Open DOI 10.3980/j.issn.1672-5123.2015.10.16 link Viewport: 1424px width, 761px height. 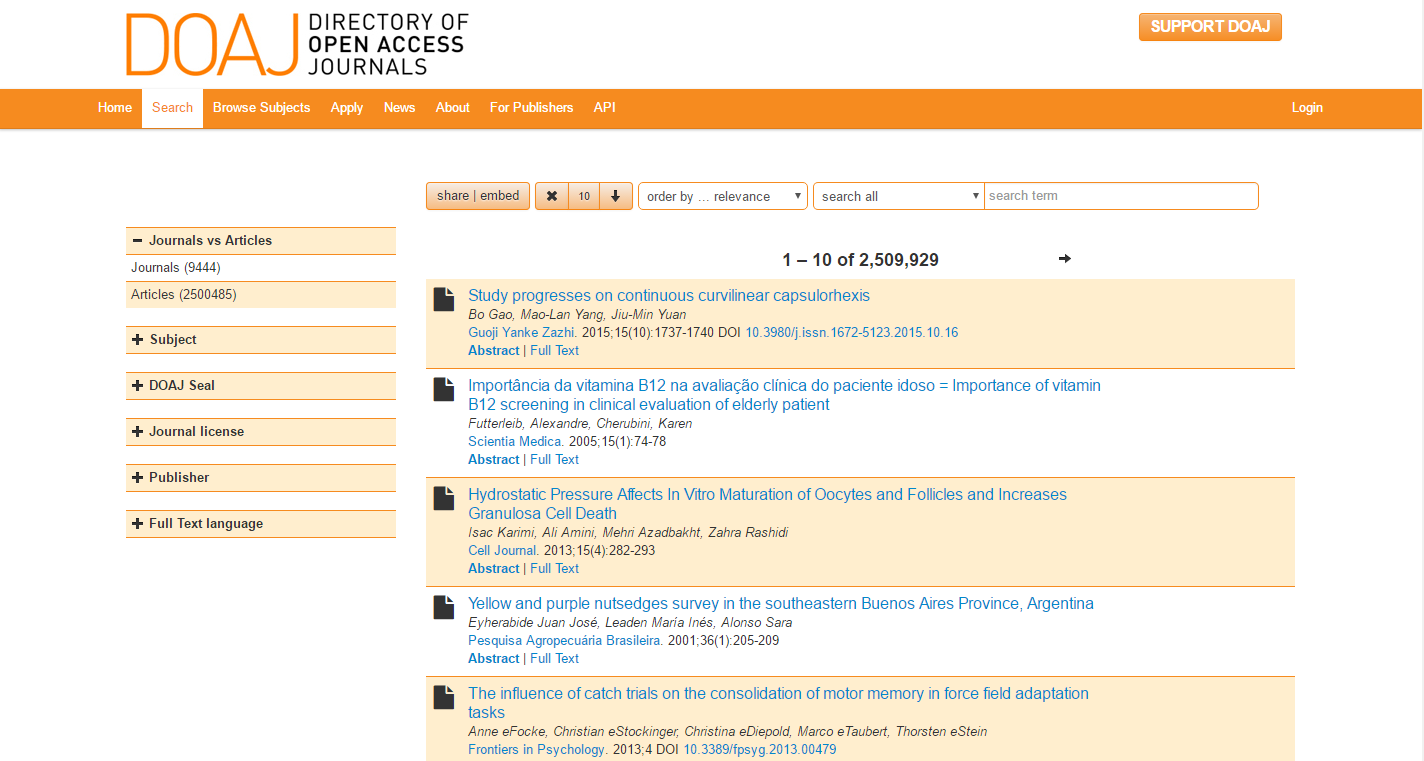852,333
